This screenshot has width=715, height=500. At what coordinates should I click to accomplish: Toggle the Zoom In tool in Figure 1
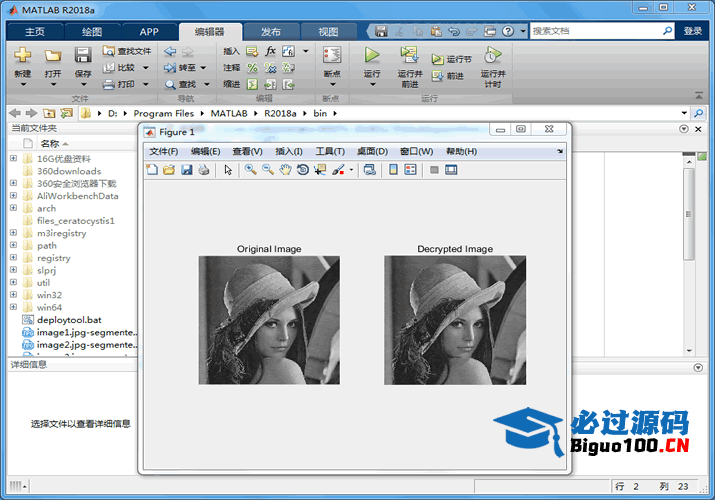point(250,170)
